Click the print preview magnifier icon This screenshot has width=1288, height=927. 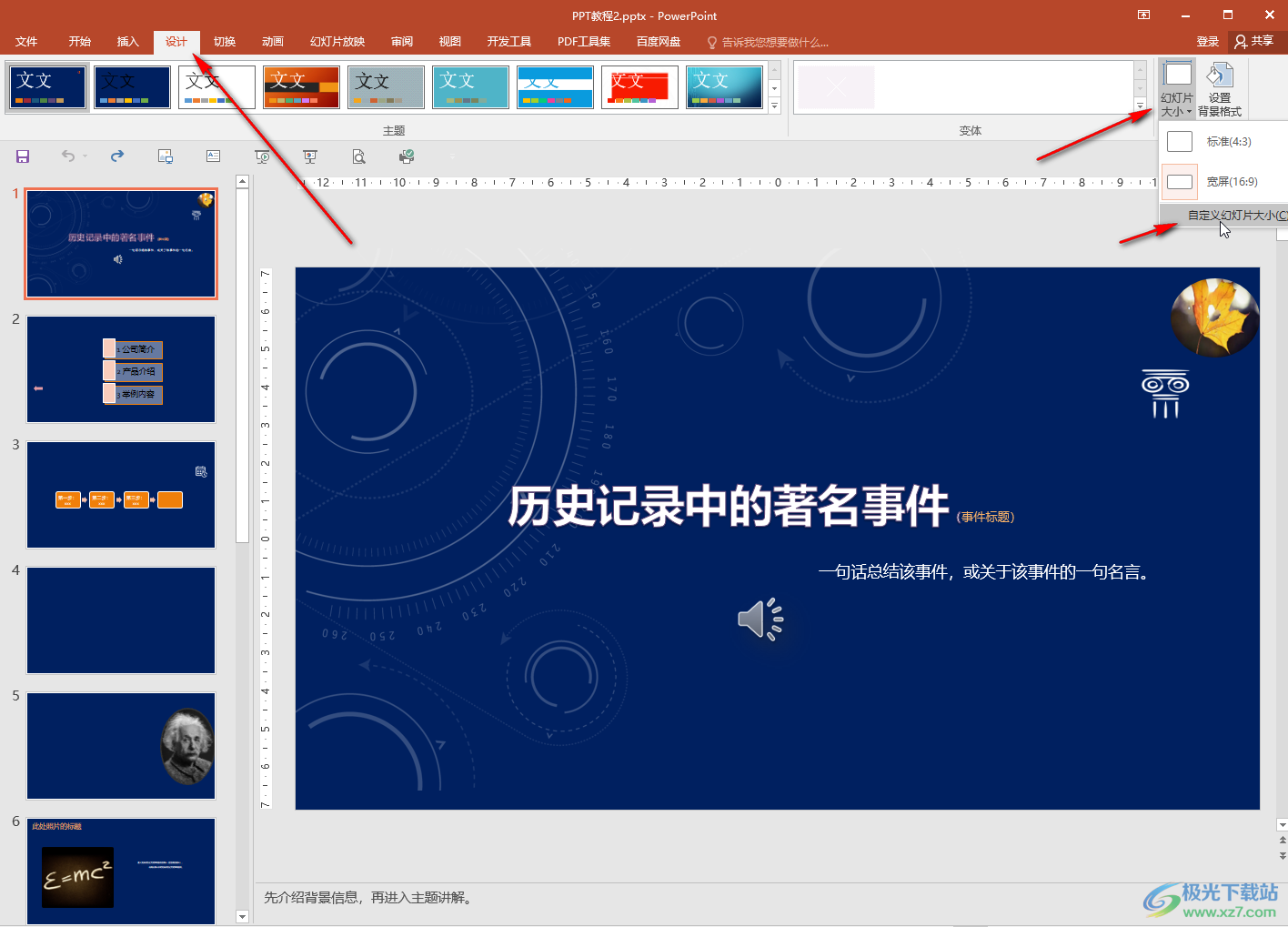(x=358, y=156)
